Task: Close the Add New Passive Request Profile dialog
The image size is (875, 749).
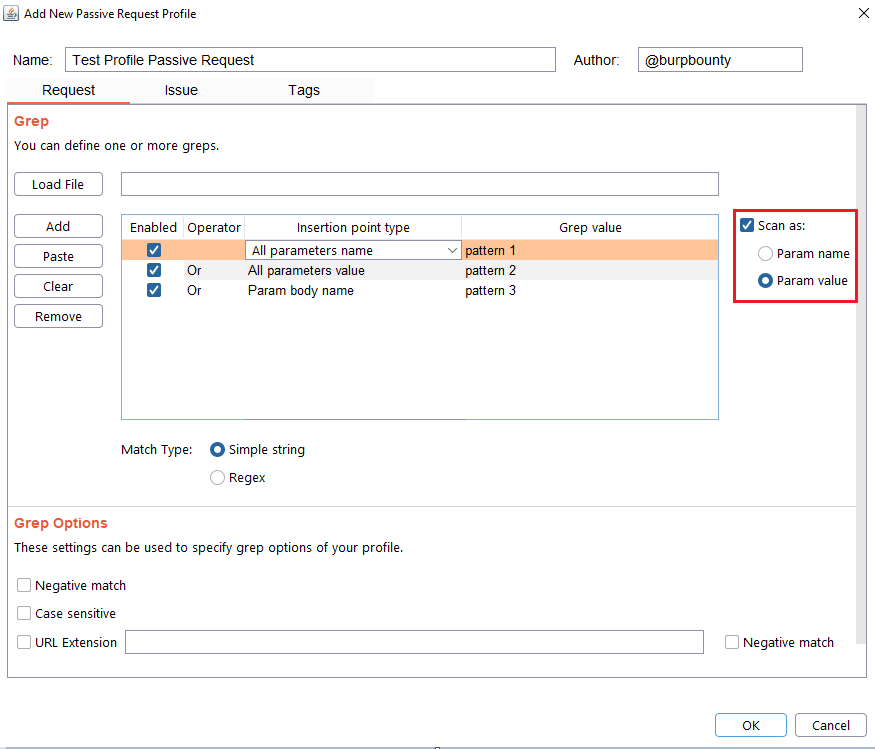Action: [863, 13]
